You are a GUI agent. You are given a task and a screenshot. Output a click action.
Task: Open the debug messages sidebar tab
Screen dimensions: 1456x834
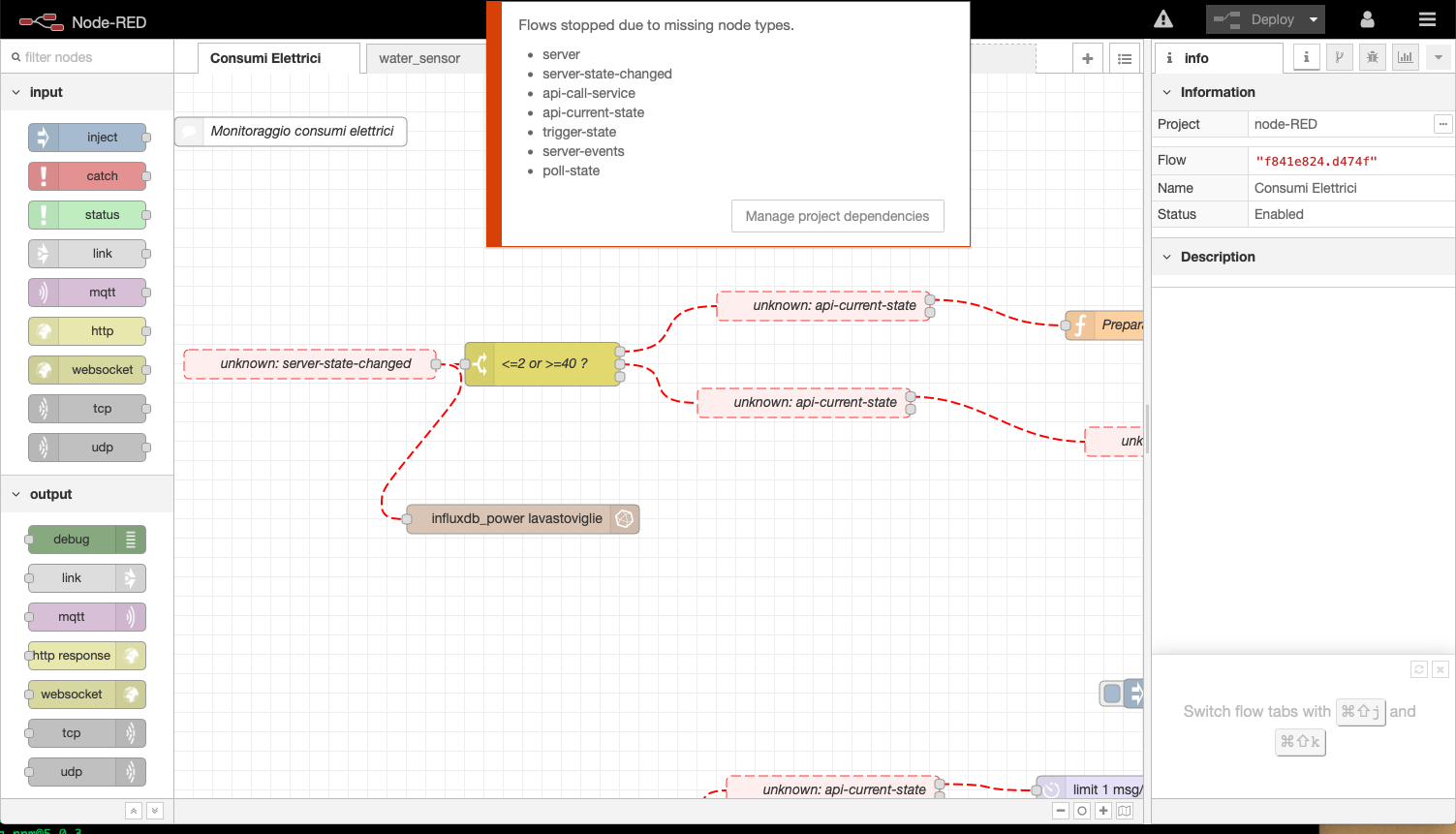click(1372, 56)
